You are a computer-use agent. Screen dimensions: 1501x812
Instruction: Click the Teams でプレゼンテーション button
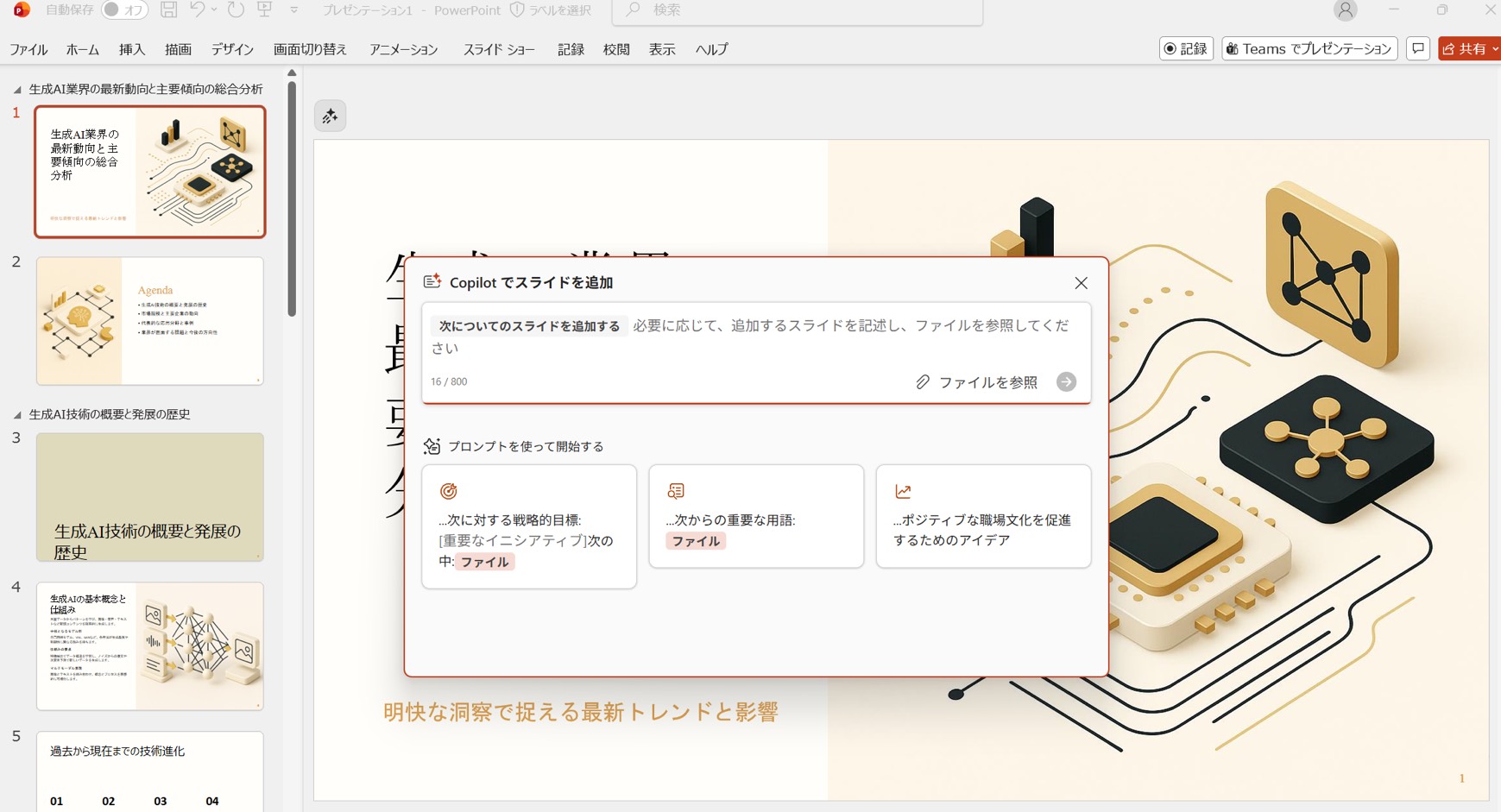click(1309, 49)
